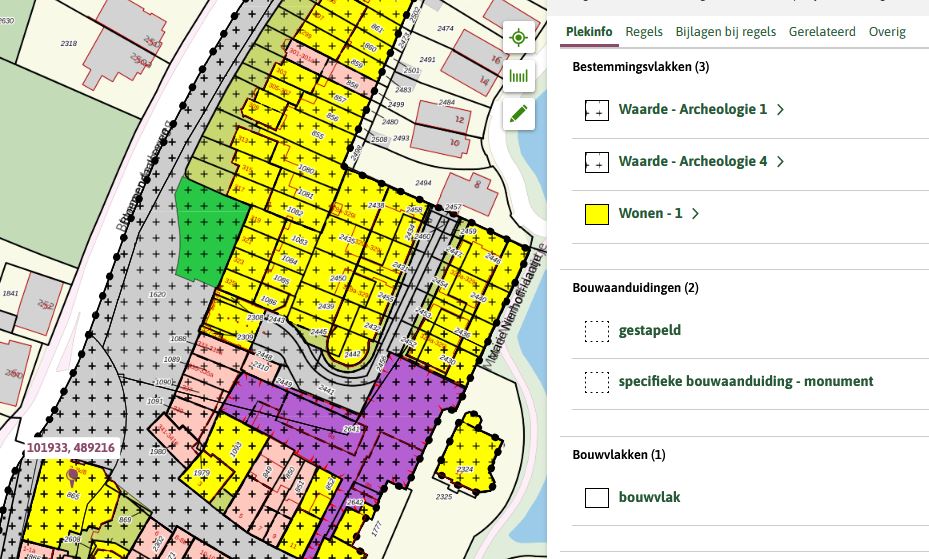Open the Overig tab

coord(887,32)
